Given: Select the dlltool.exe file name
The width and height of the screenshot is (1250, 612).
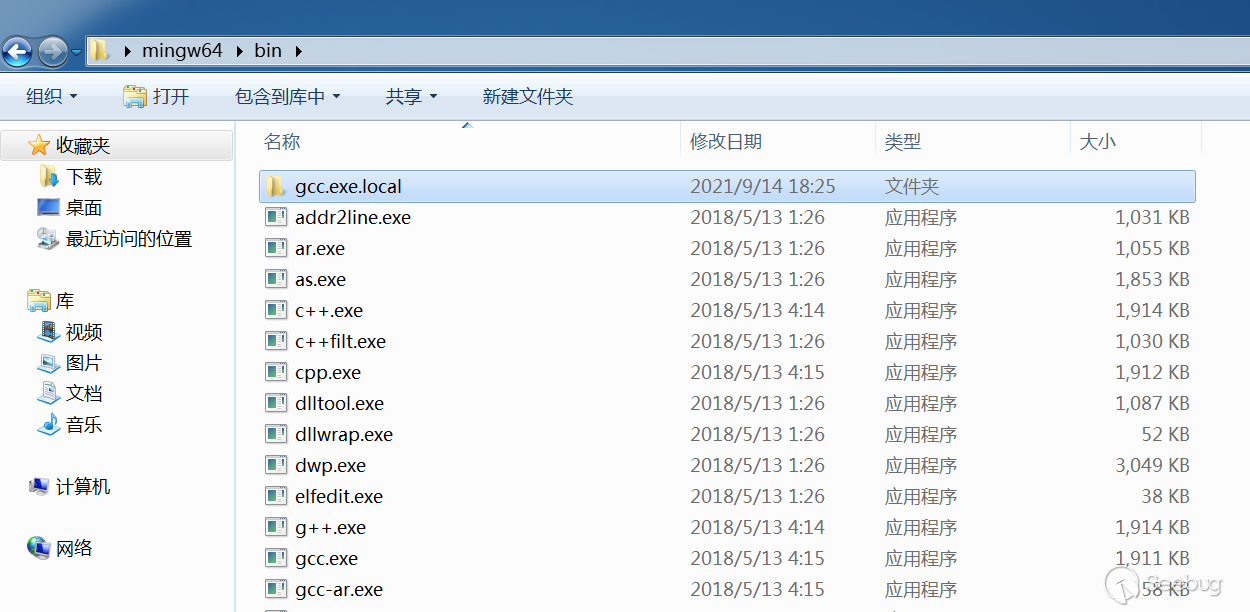Looking at the screenshot, I should coord(339,403).
